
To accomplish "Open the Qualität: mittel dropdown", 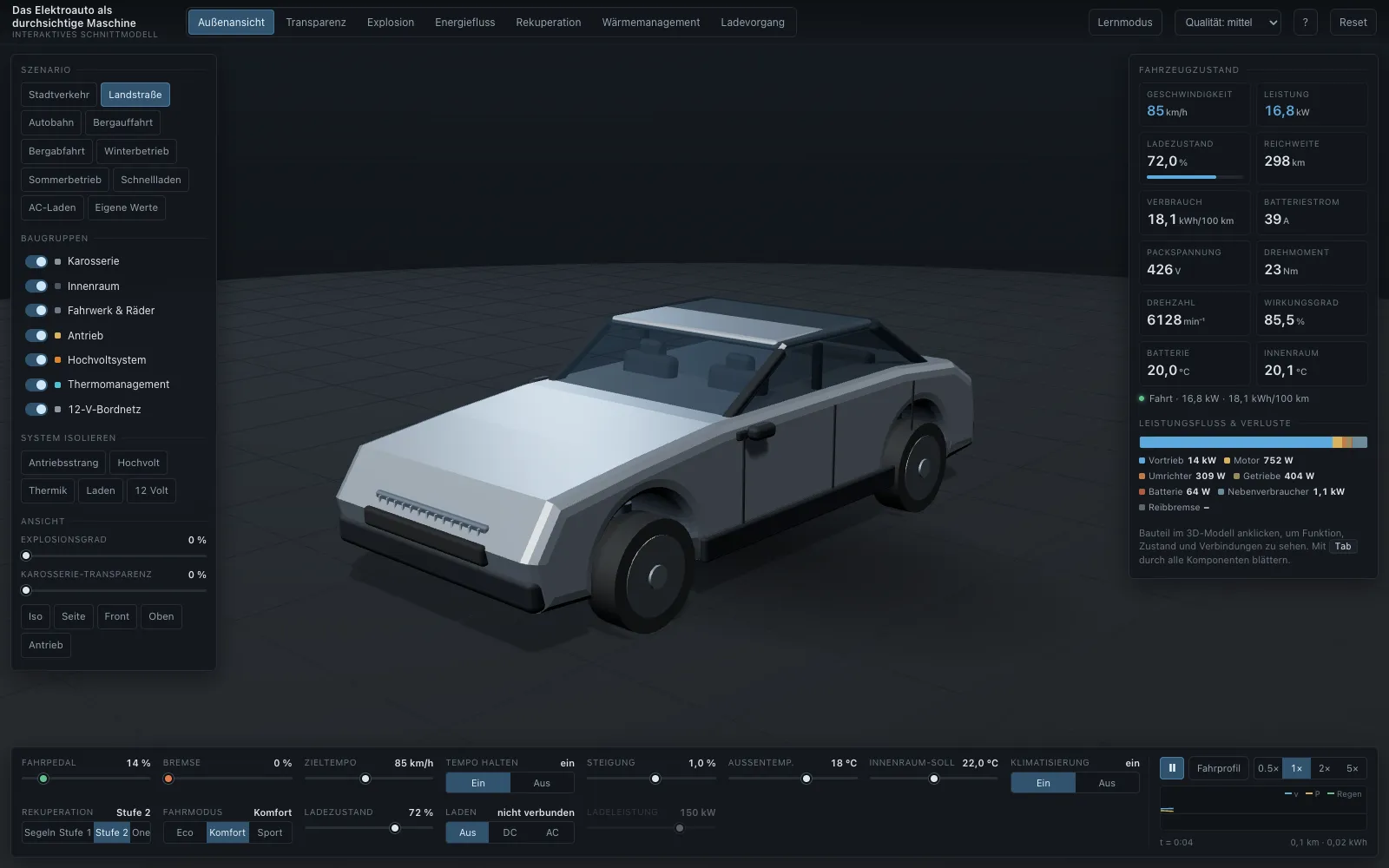I will 1228,23.
